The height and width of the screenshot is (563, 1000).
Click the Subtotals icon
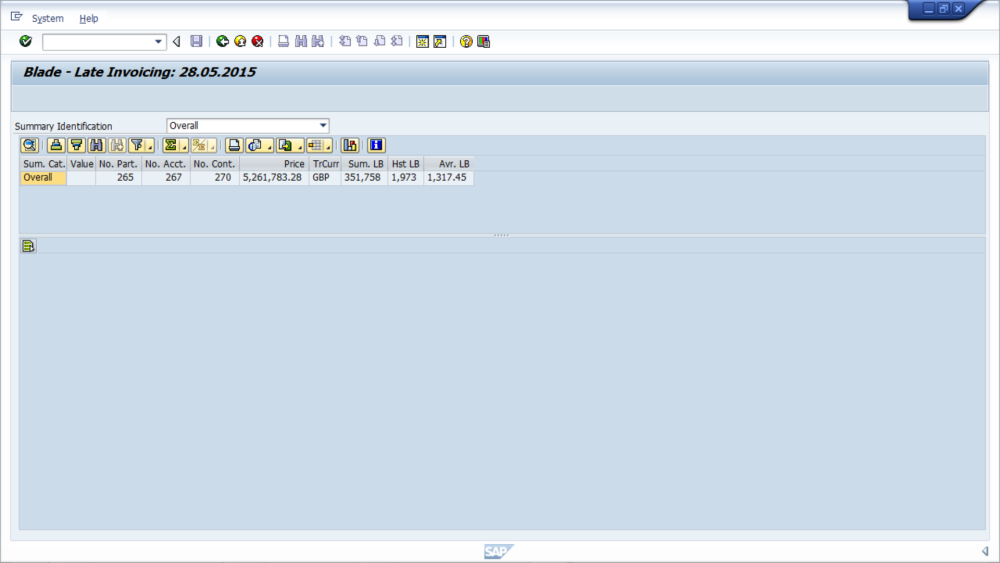(199, 145)
